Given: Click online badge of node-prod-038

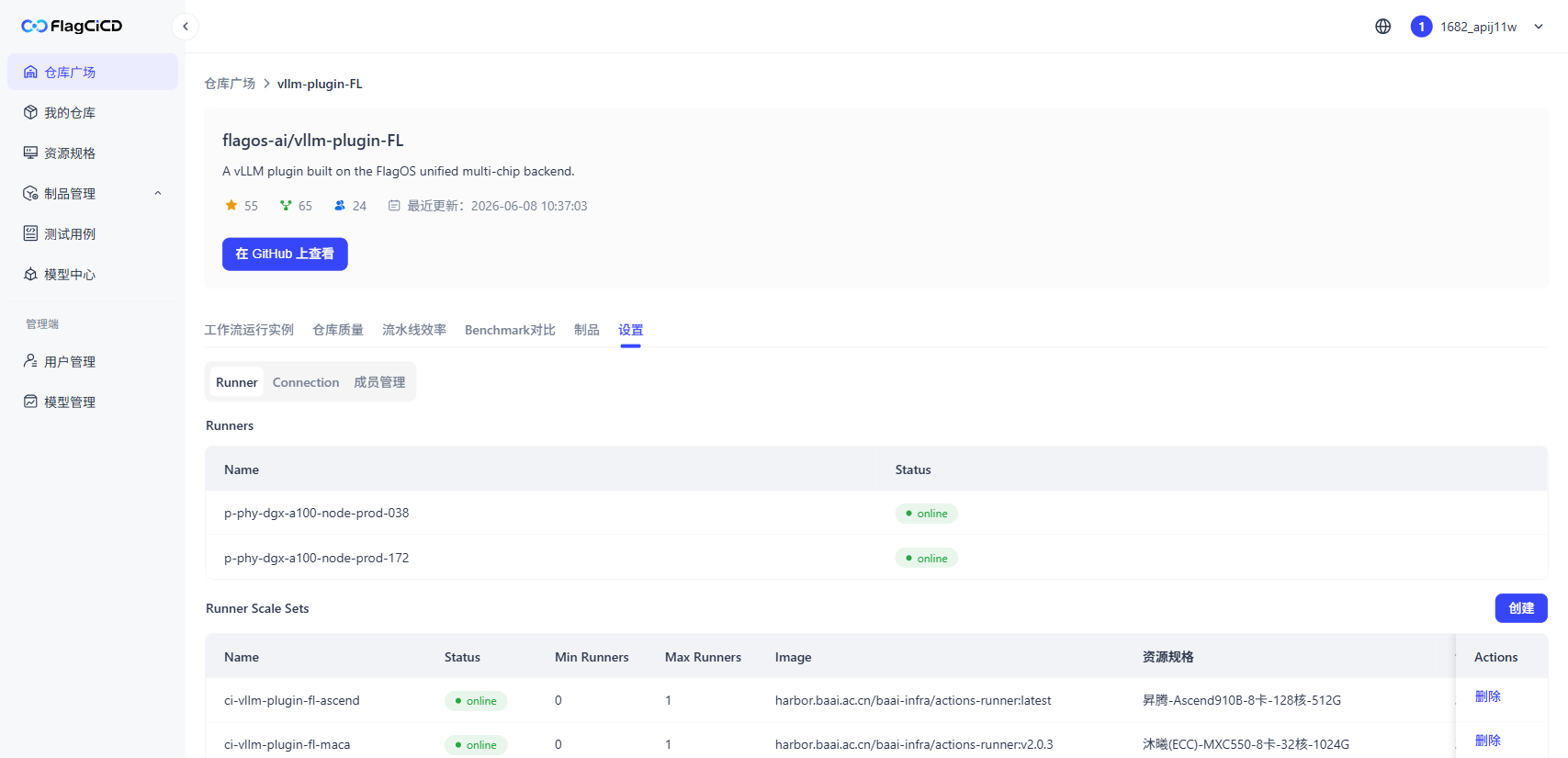Looking at the screenshot, I should [926, 514].
